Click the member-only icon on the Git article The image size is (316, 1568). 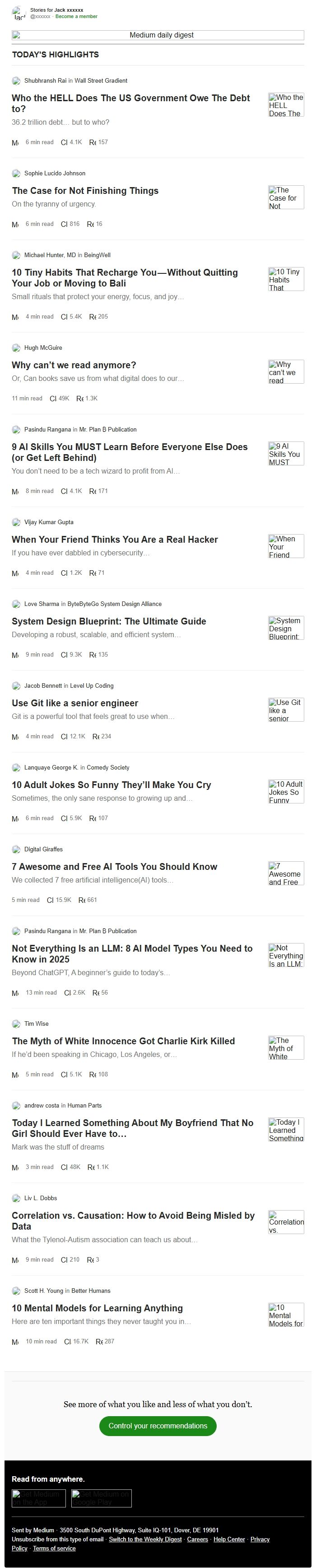pyautogui.click(x=15, y=737)
